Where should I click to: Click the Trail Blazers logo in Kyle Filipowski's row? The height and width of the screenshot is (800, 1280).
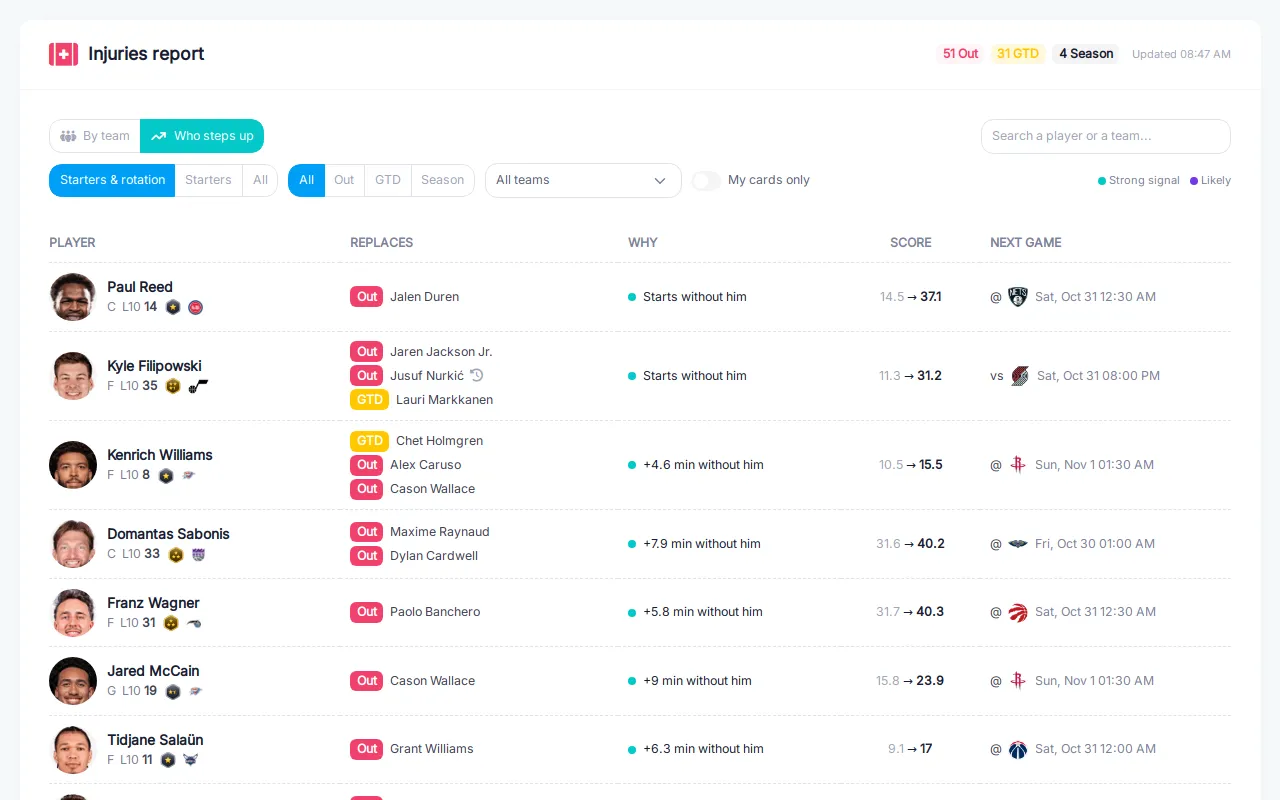[x=1020, y=376]
